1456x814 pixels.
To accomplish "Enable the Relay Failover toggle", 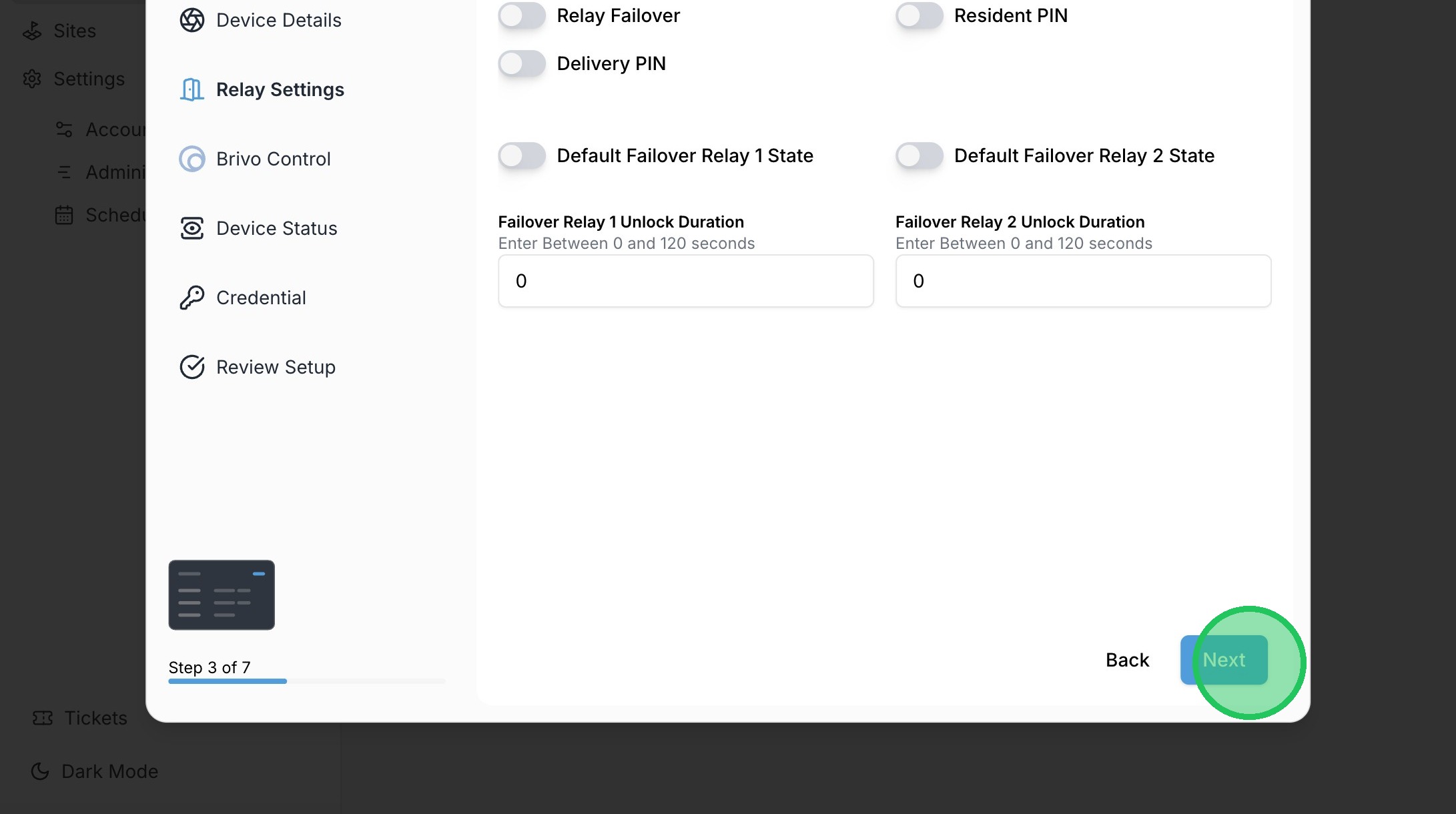I will pyautogui.click(x=522, y=15).
